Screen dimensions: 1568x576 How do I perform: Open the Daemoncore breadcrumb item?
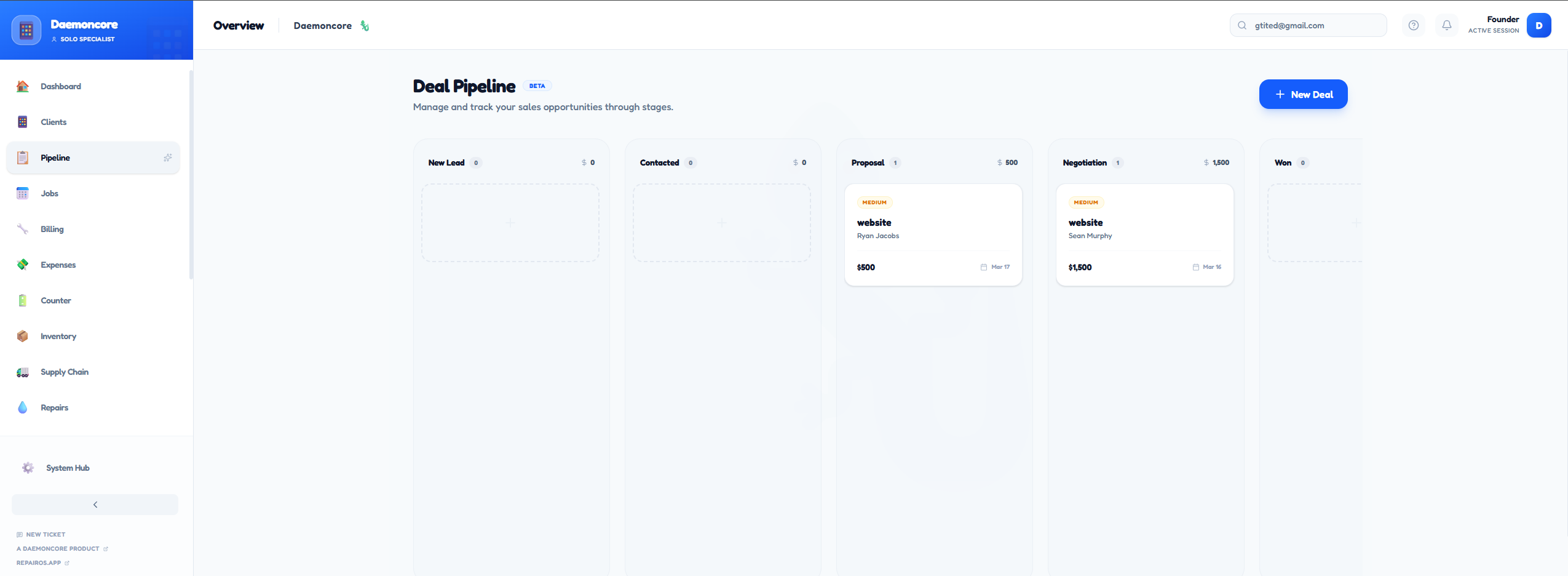[322, 25]
